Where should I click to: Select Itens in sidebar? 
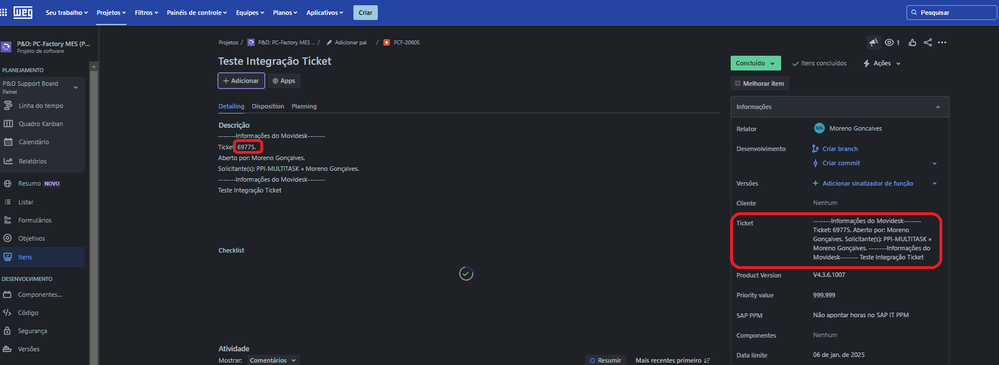tap(42, 257)
